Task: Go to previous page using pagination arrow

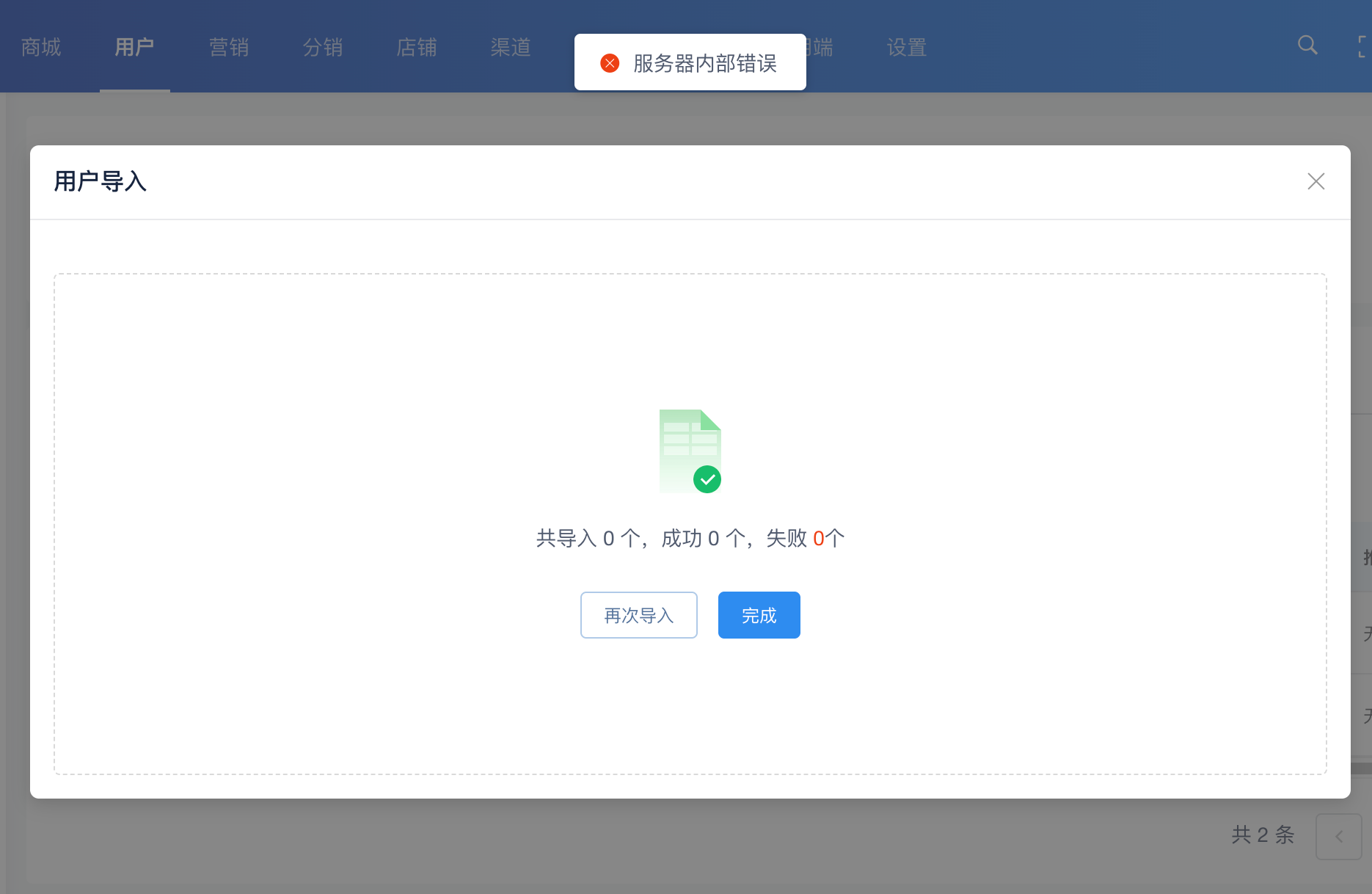Action: click(1338, 836)
